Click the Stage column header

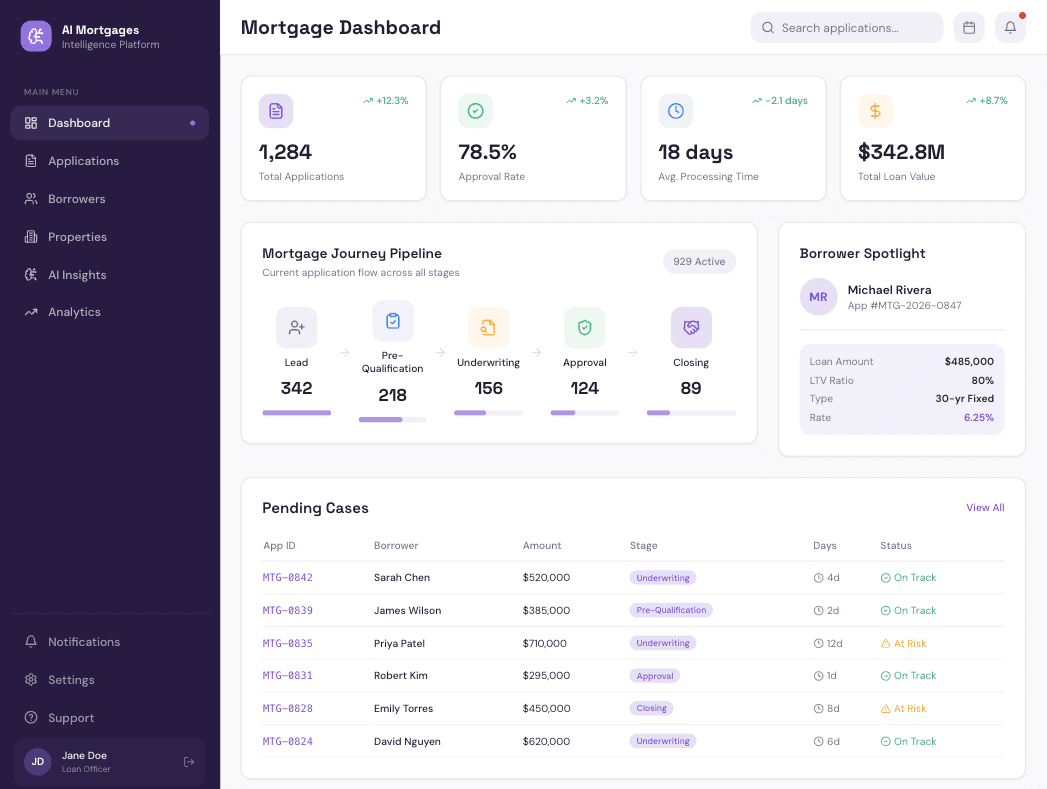(x=644, y=545)
